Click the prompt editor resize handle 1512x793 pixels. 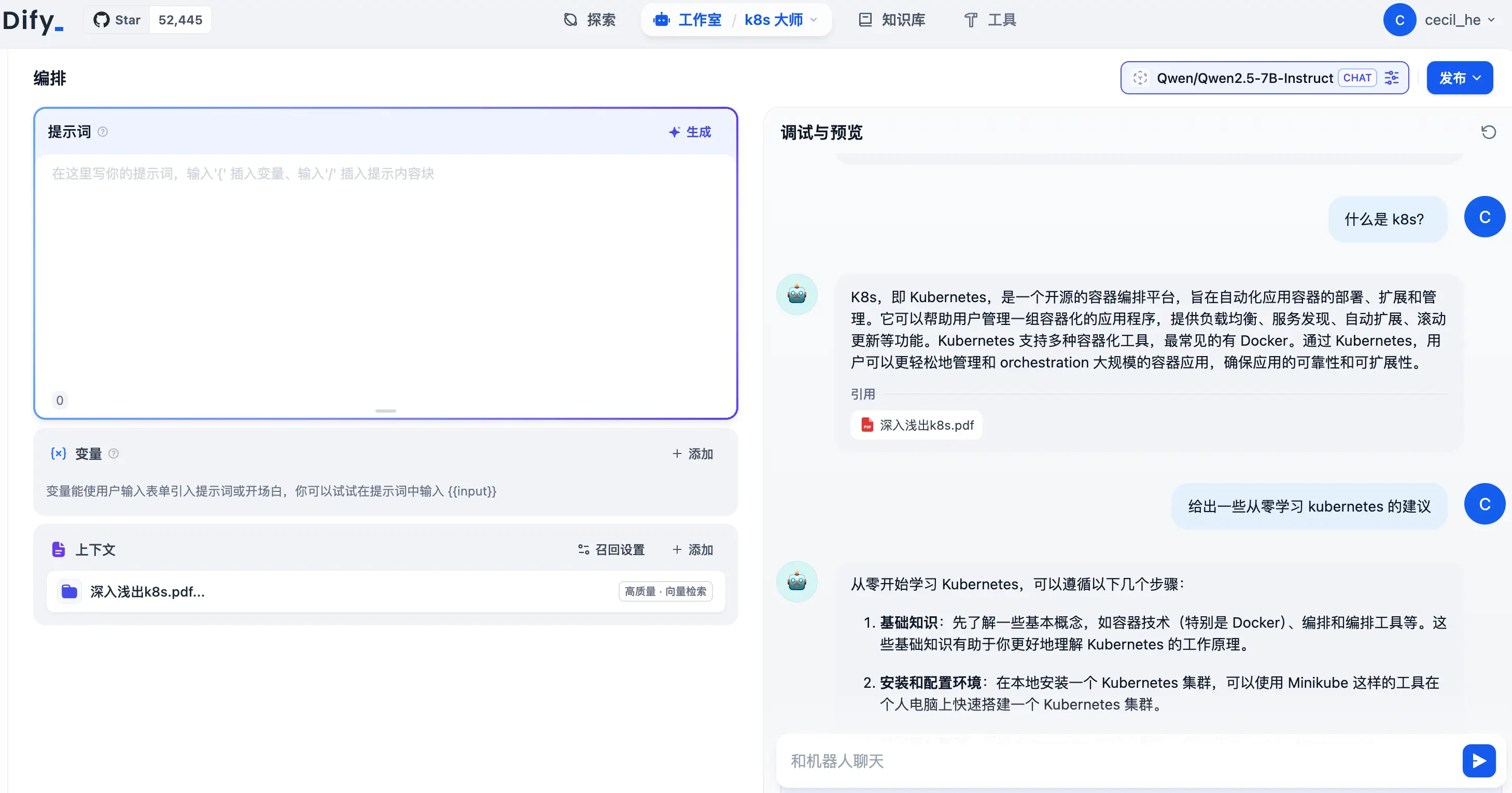386,410
